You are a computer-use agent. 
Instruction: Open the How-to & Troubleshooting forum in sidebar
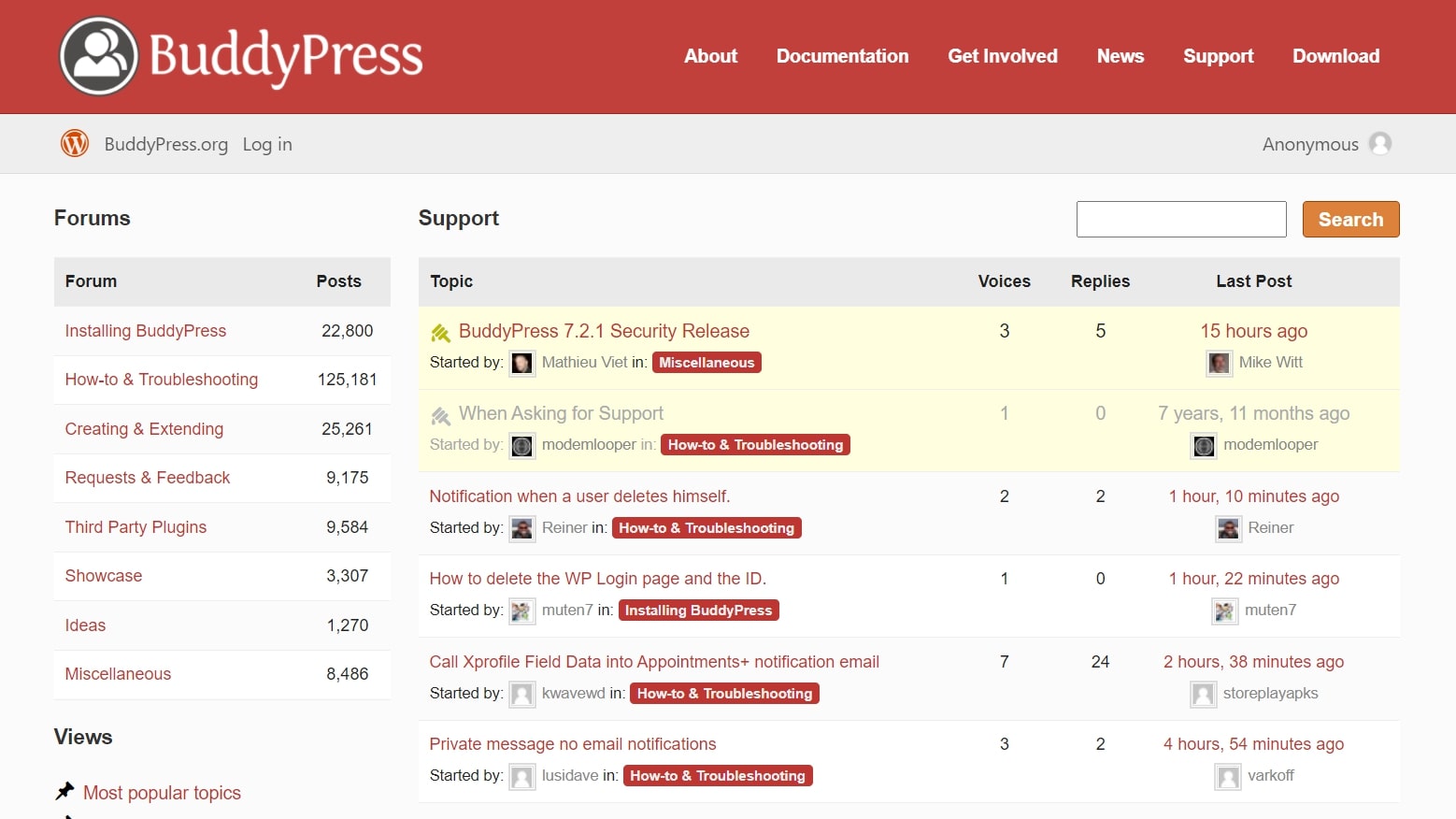162,380
